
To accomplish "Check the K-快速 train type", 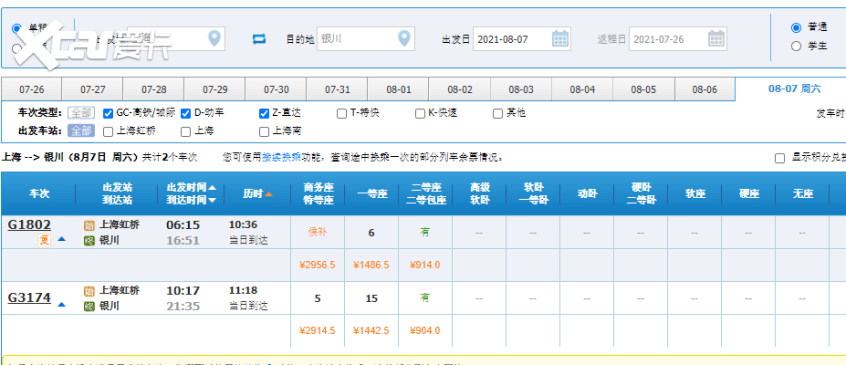I will coord(420,114).
